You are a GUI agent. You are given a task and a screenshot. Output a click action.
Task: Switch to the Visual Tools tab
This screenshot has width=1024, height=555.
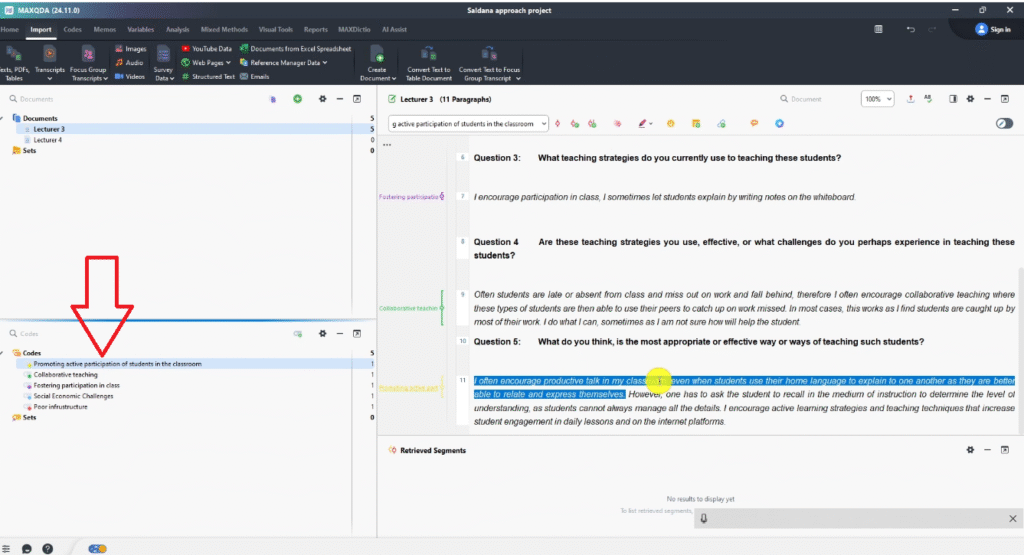275,30
